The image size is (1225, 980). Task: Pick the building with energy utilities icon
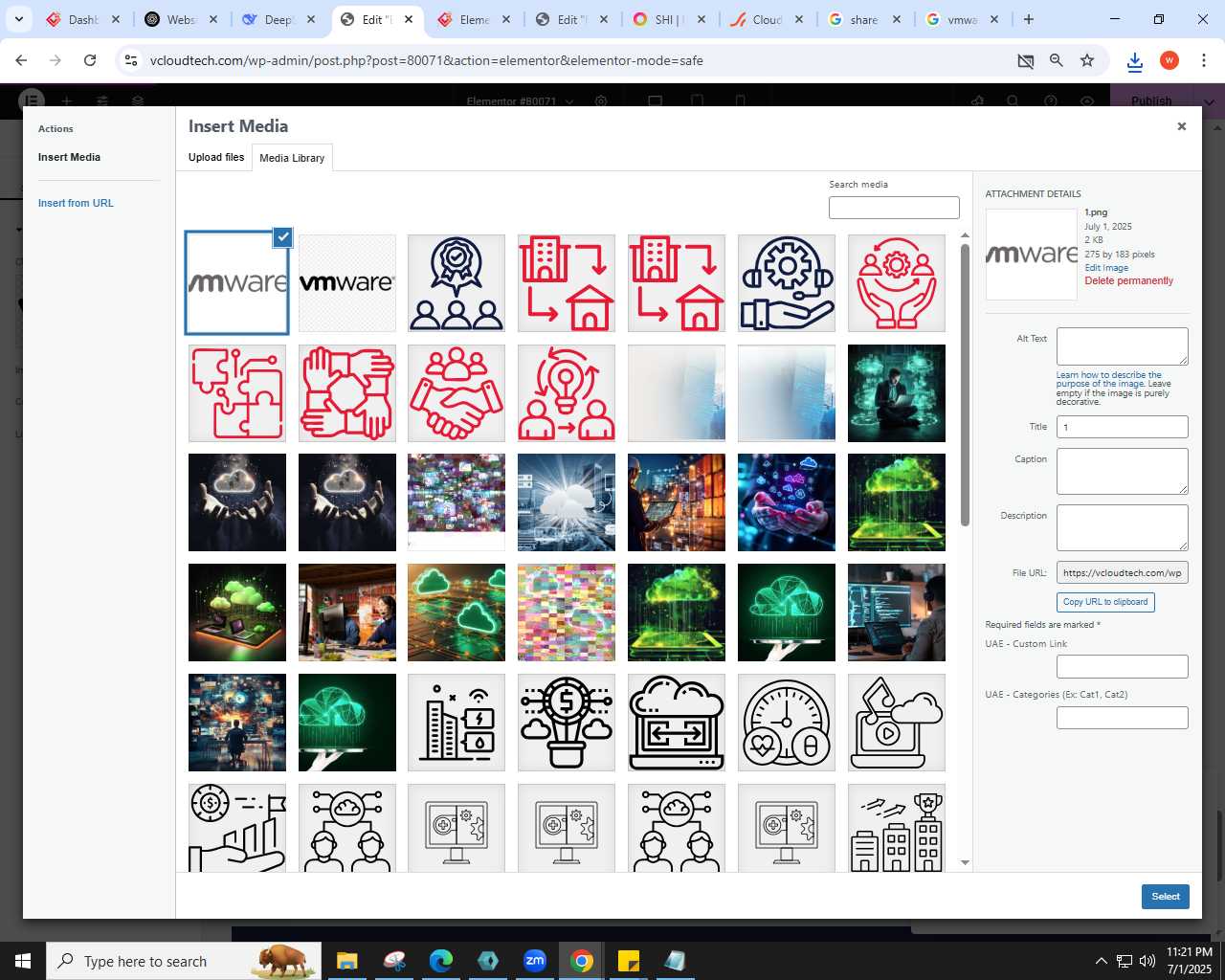(457, 723)
